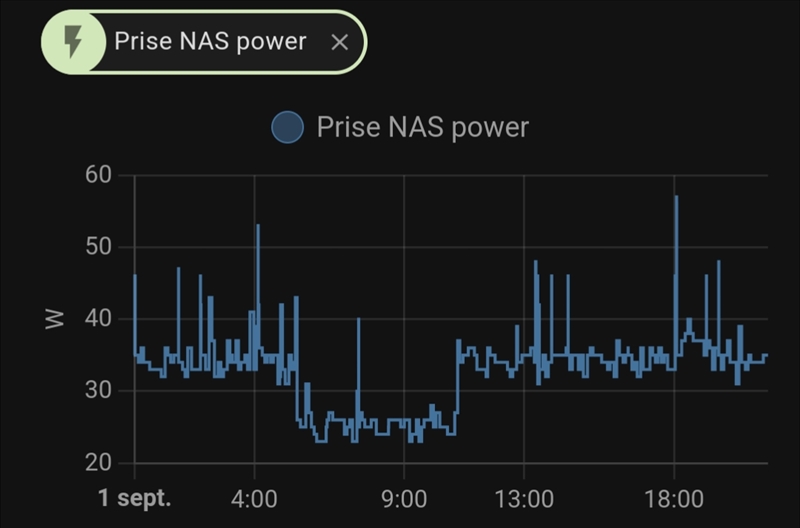Click the spike at the chart's left edge
800x528 pixels.
[135, 277]
